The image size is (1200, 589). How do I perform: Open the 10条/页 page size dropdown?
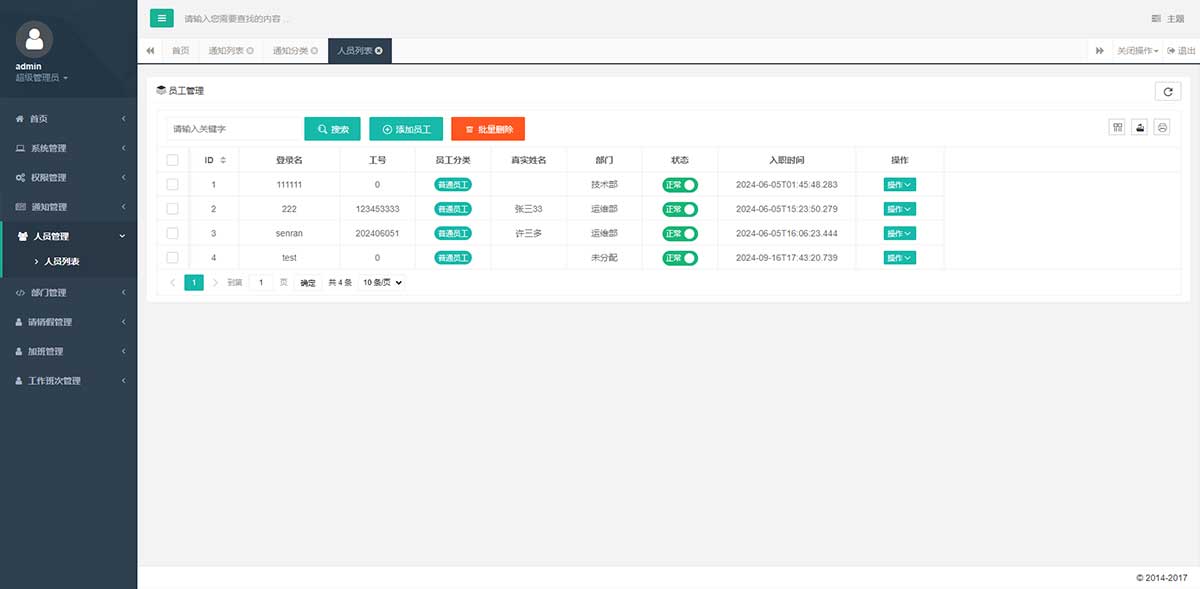tap(383, 283)
